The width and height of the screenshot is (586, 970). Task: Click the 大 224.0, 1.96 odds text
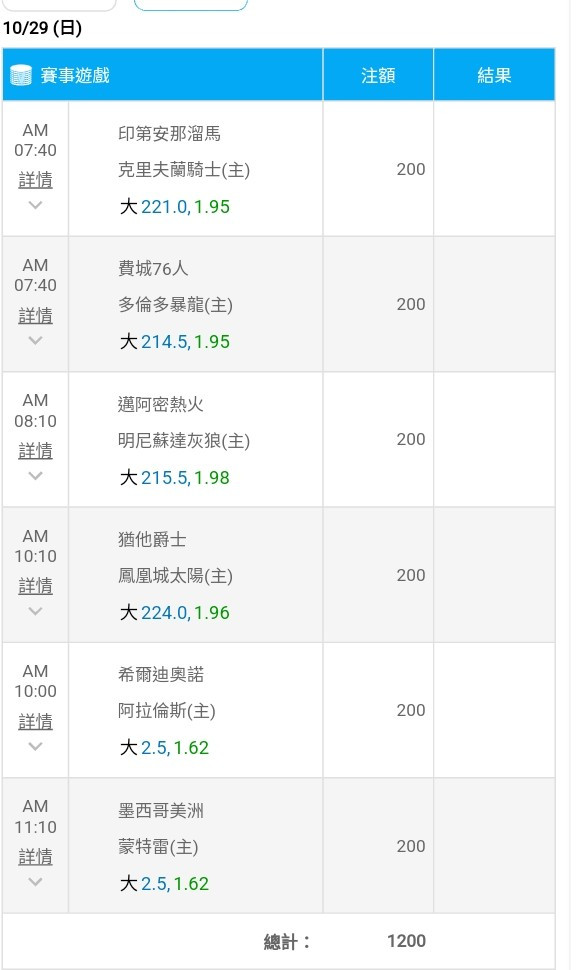click(x=175, y=612)
